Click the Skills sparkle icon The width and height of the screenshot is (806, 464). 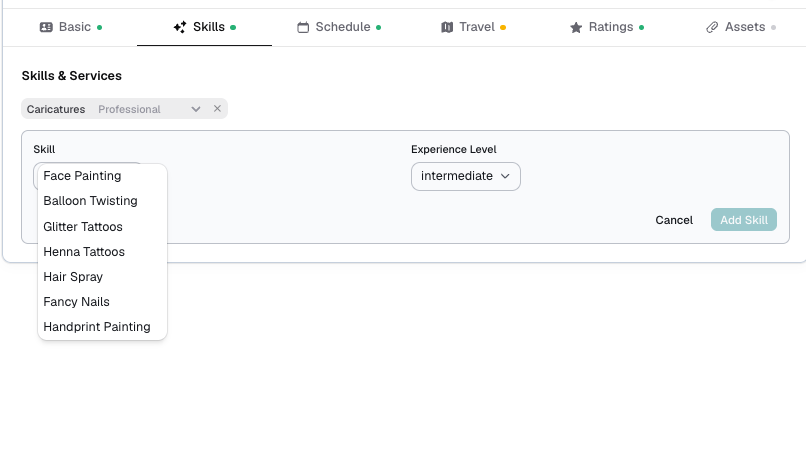pos(180,27)
